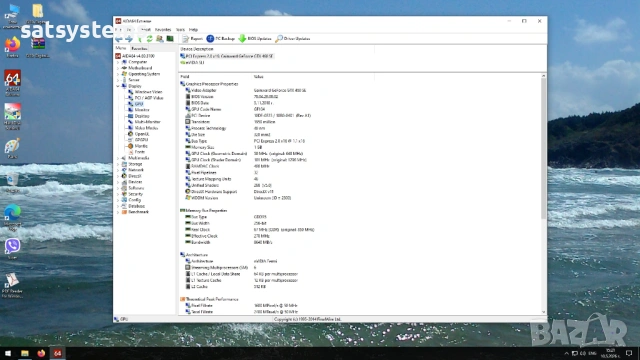Click scroll-down arrow of the details pane

click(543, 312)
